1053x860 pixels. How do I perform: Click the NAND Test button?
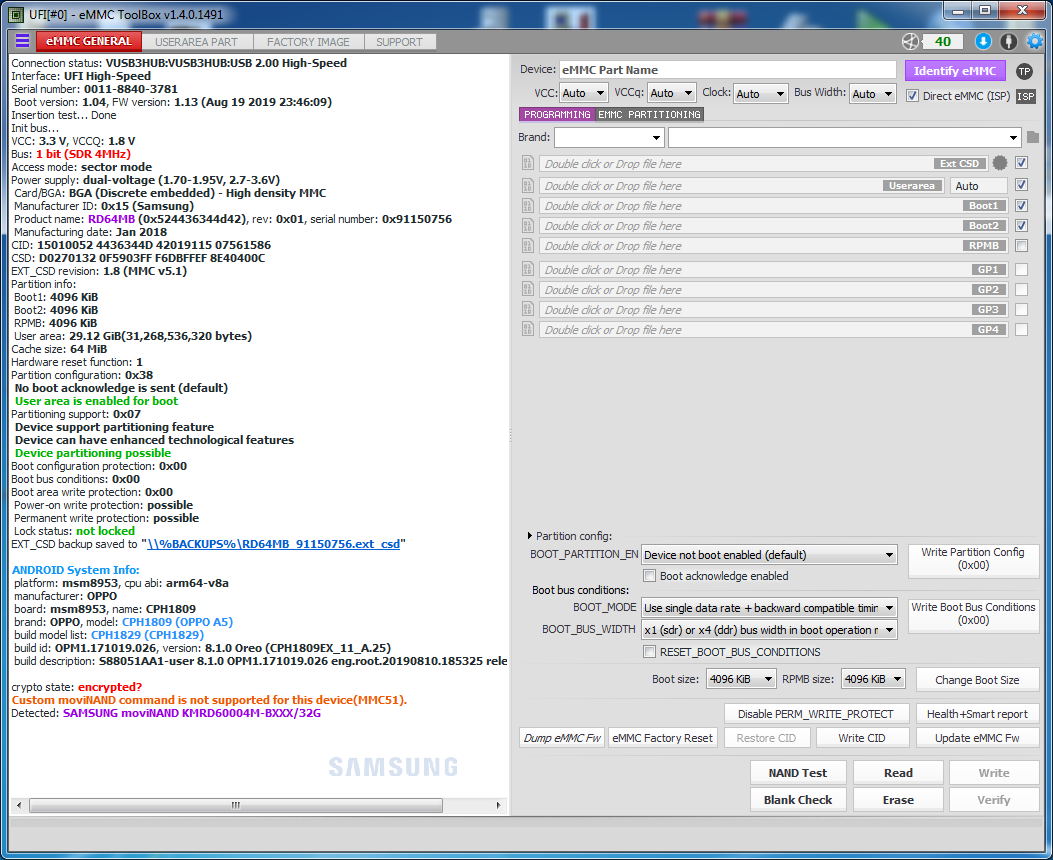click(798, 773)
